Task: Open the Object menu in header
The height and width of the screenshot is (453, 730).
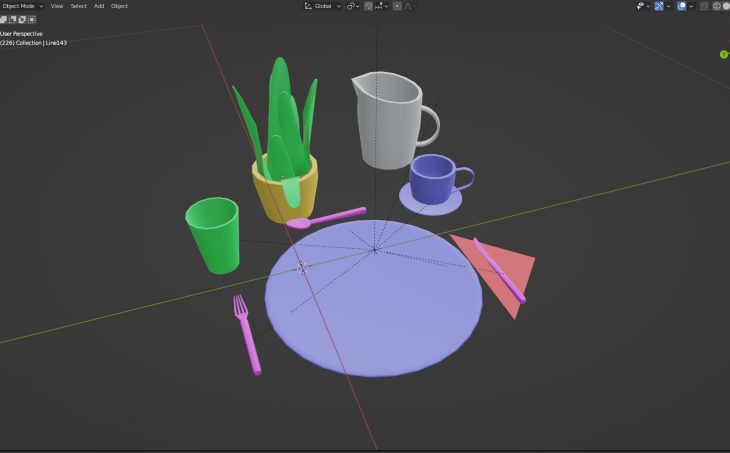Action: 120,6
